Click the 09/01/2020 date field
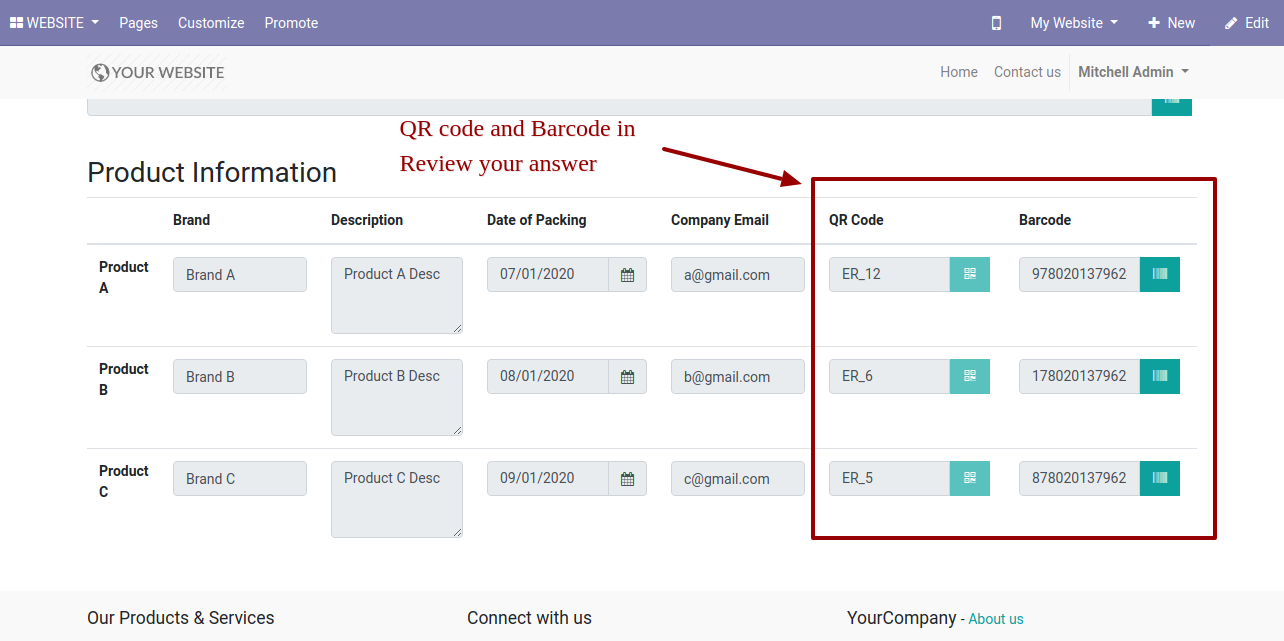Screen dimensions: 1284x641 coord(548,478)
